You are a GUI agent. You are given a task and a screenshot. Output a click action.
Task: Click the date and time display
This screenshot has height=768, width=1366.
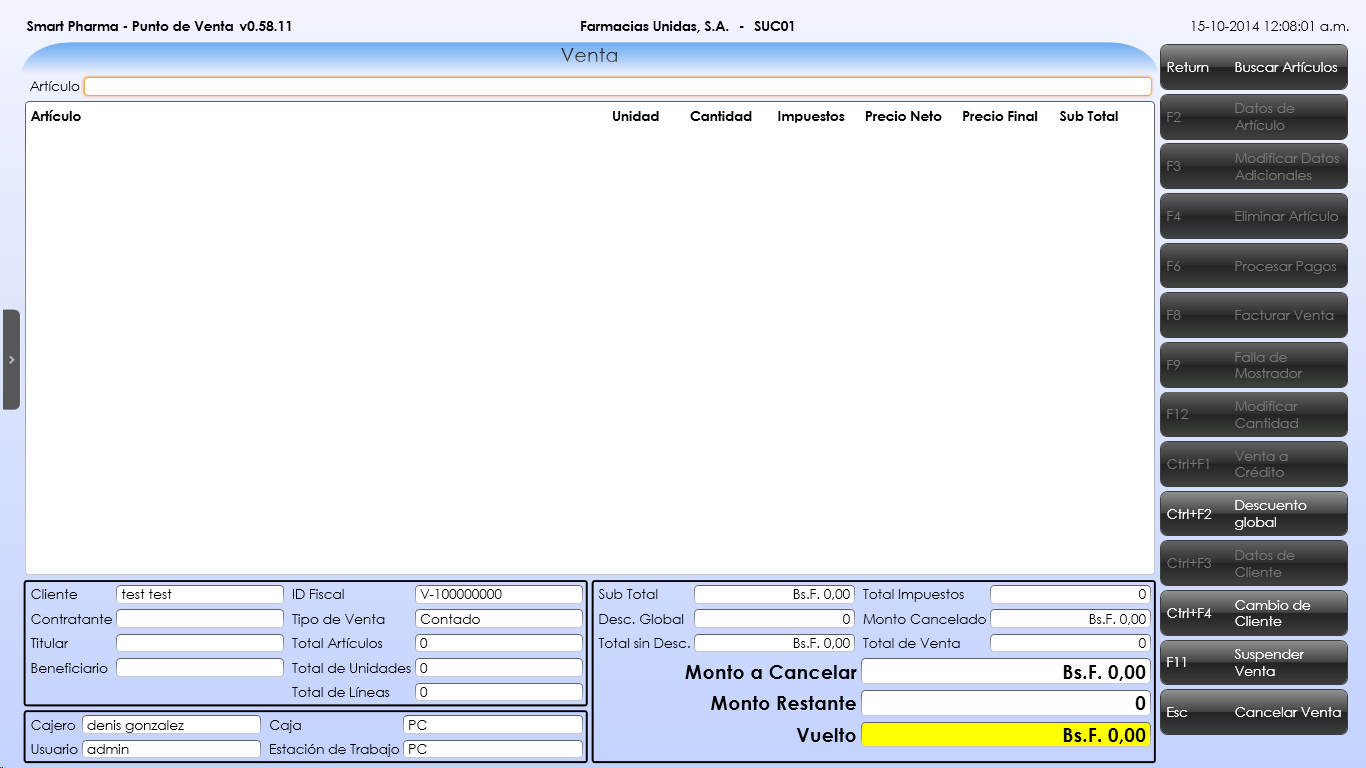[x=1270, y=26]
